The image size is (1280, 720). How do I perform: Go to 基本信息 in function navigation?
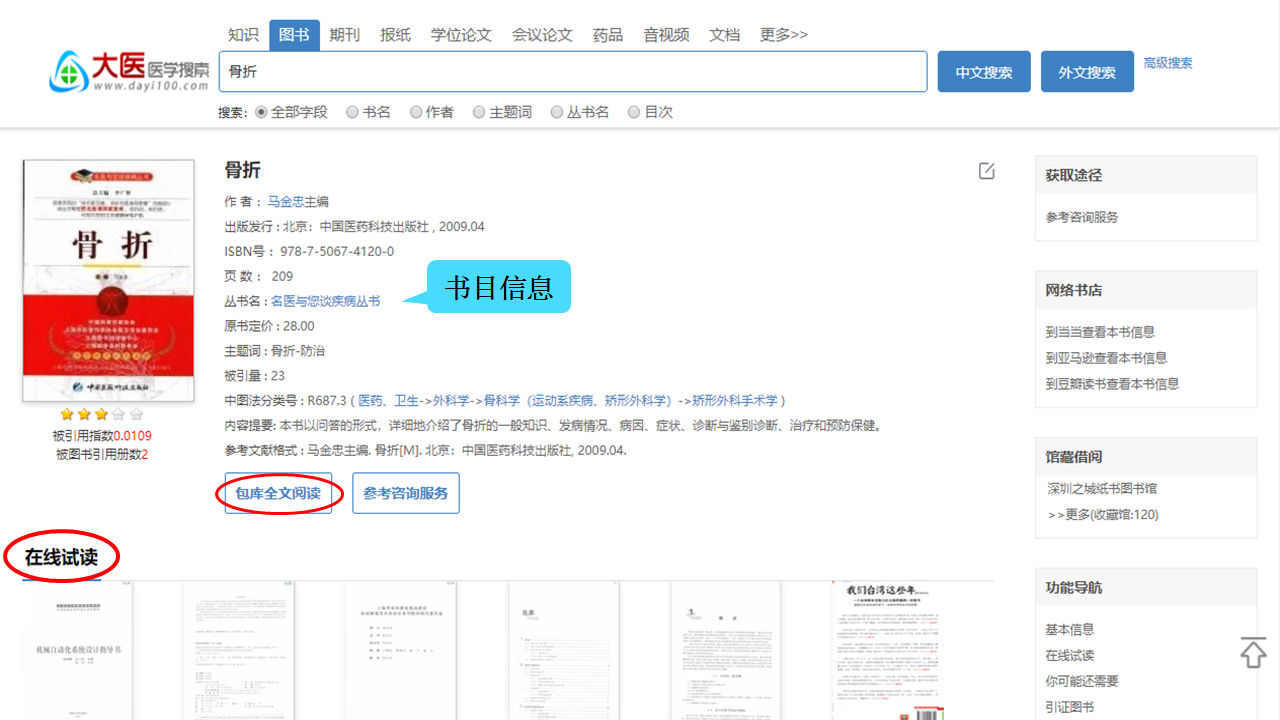[1070, 629]
